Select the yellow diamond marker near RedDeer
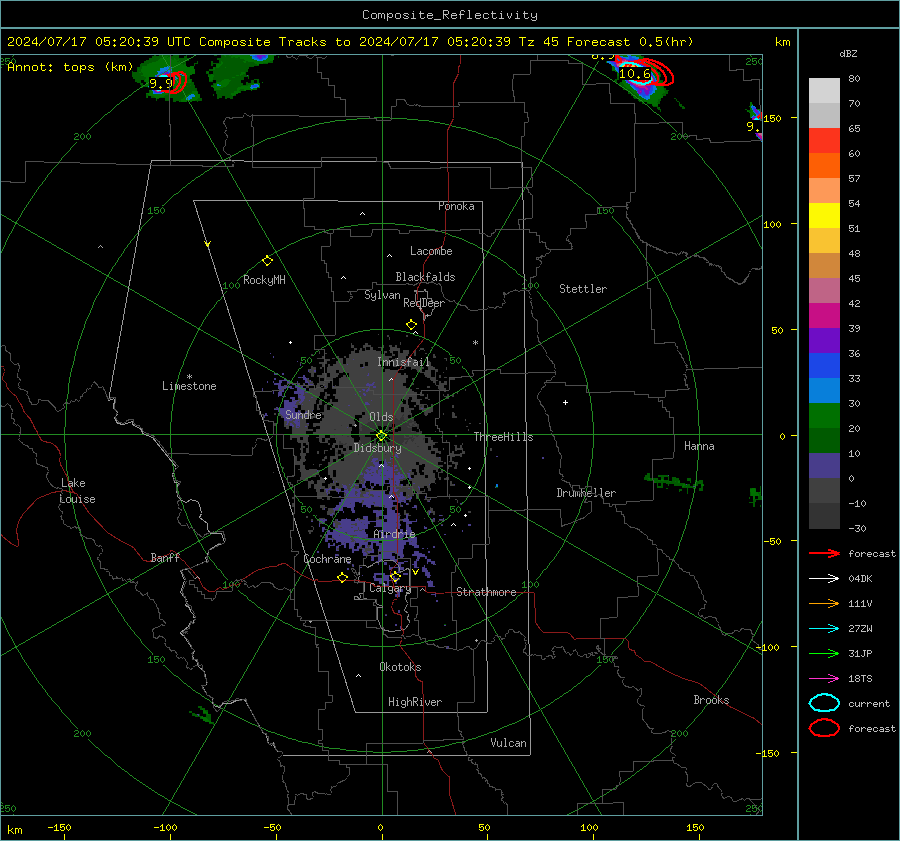Viewport: 900px width, 841px height. pyautogui.click(x=411, y=325)
